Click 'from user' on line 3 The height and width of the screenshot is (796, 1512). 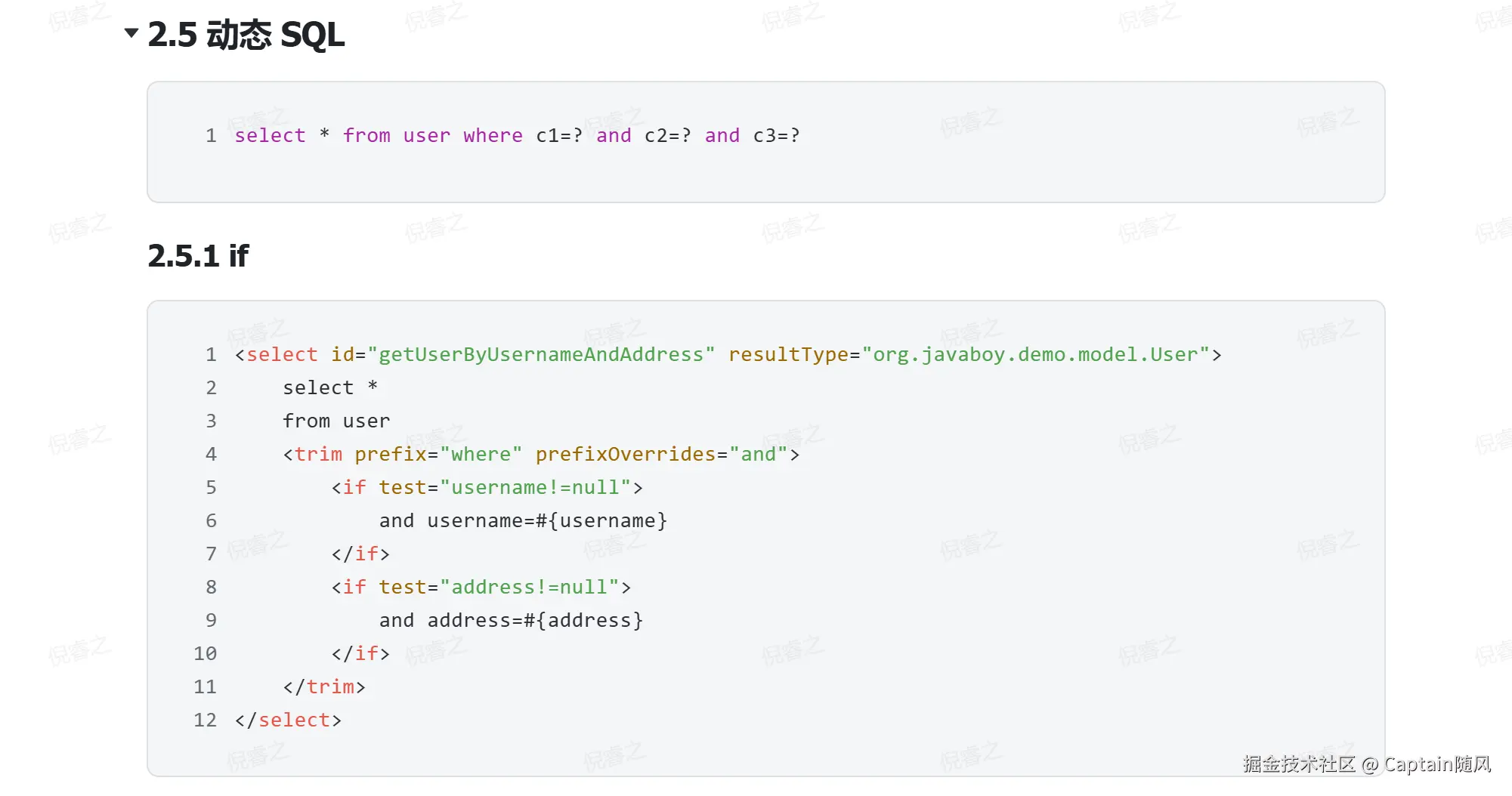tap(336, 421)
